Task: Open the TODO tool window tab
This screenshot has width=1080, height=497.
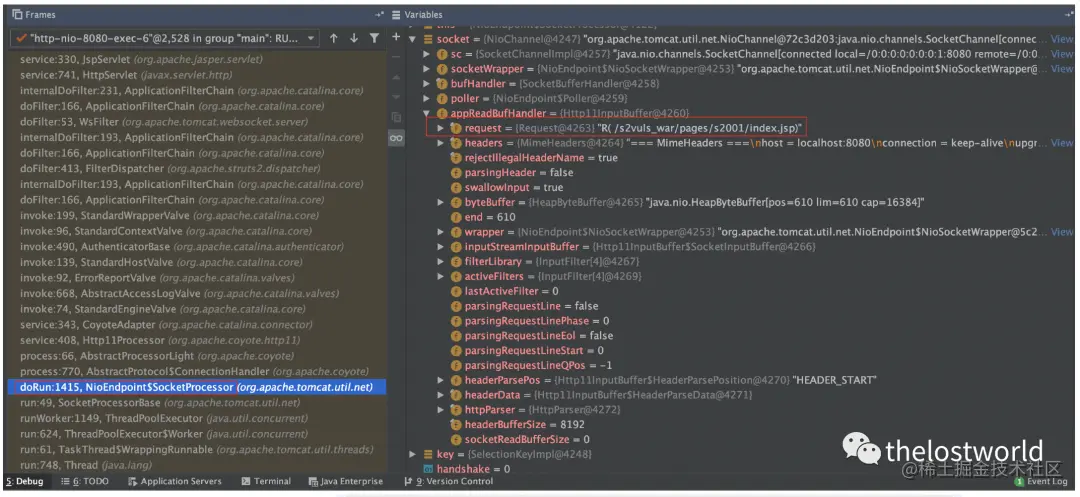Action: [85, 481]
